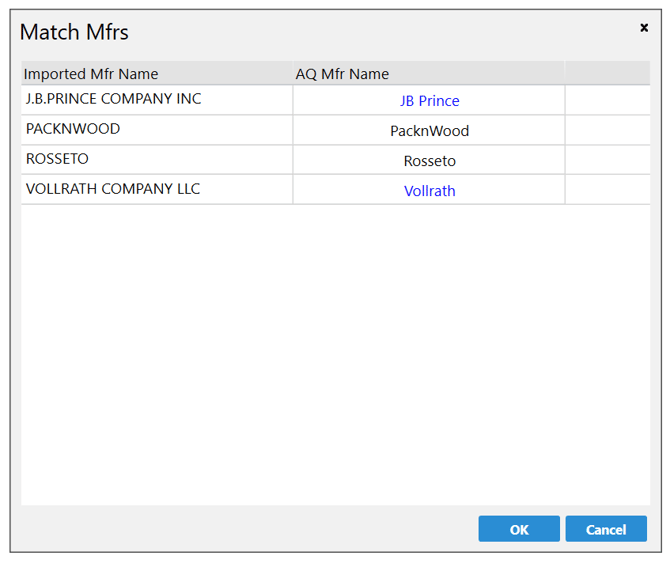Select the PACKNWOOD imported name cell
Image resolution: width=670 pixels, height=567 pixels.
(x=157, y=130)
